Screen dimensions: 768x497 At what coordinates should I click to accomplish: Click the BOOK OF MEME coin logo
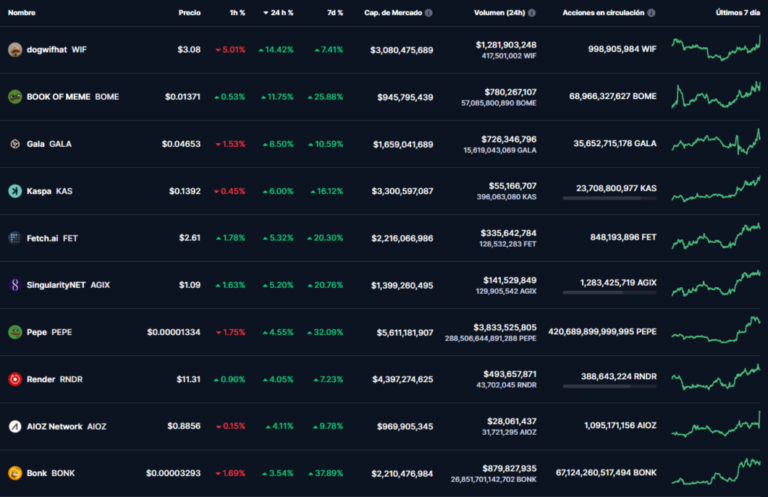[x=15, y=97]
